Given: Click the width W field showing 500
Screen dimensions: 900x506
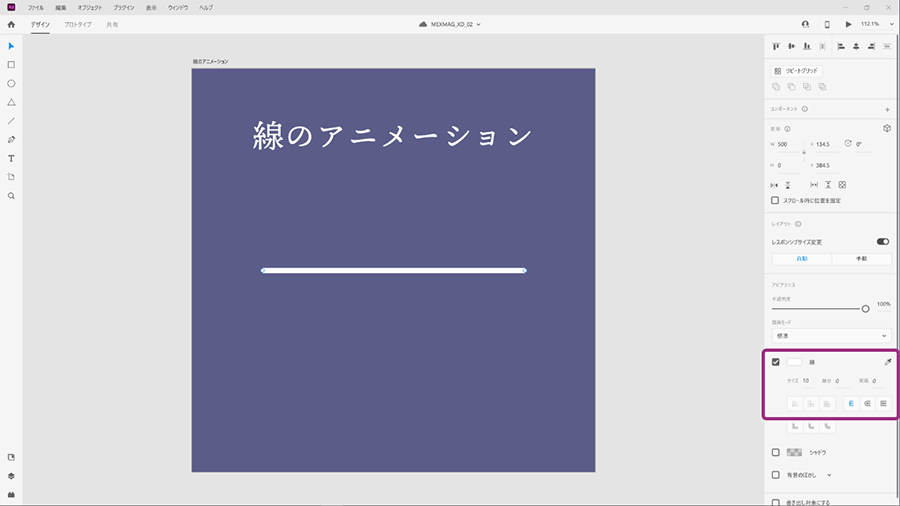Looking at the screenshot, I should pos(789,145).
